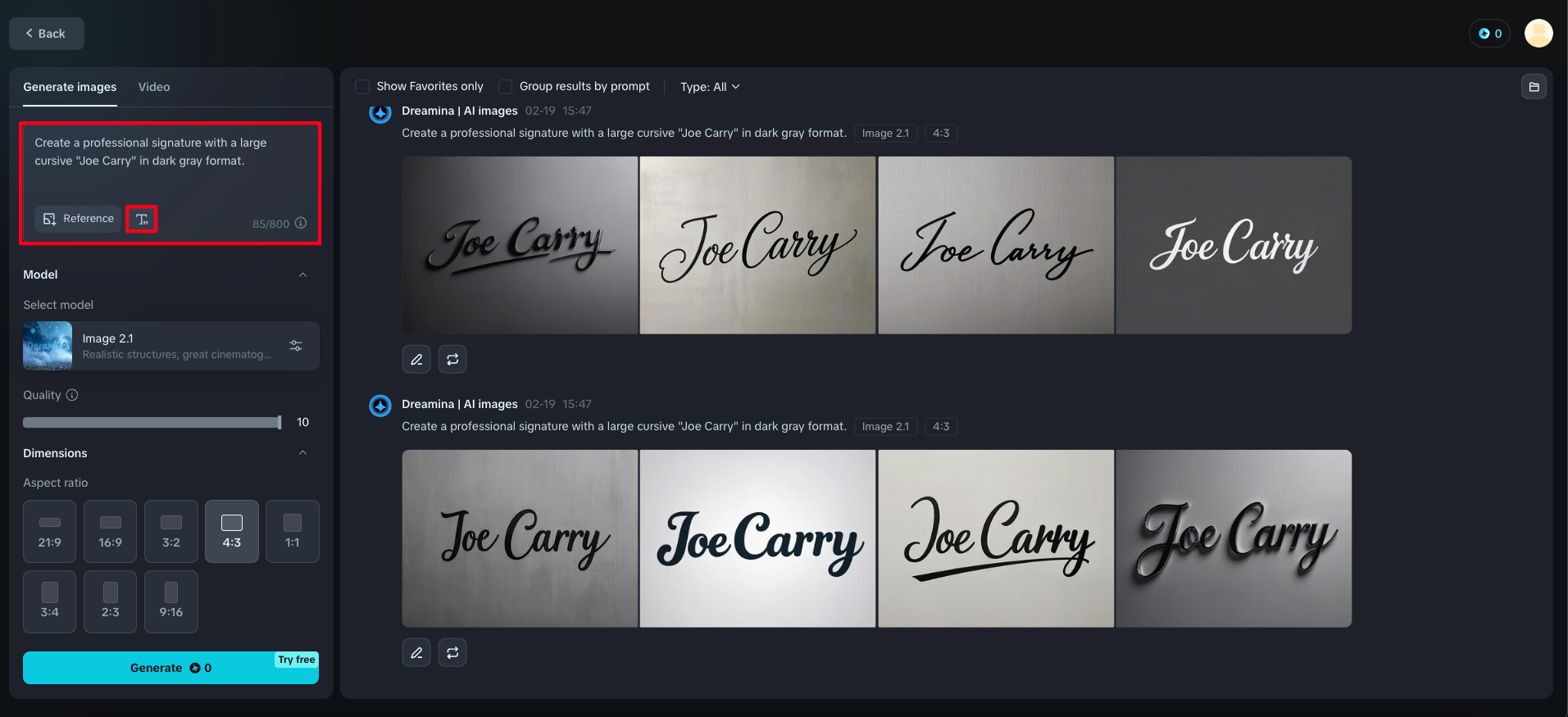Open the assets folder icon
The height and width of the screenshot is (717, 1568).
point(1534,87)
